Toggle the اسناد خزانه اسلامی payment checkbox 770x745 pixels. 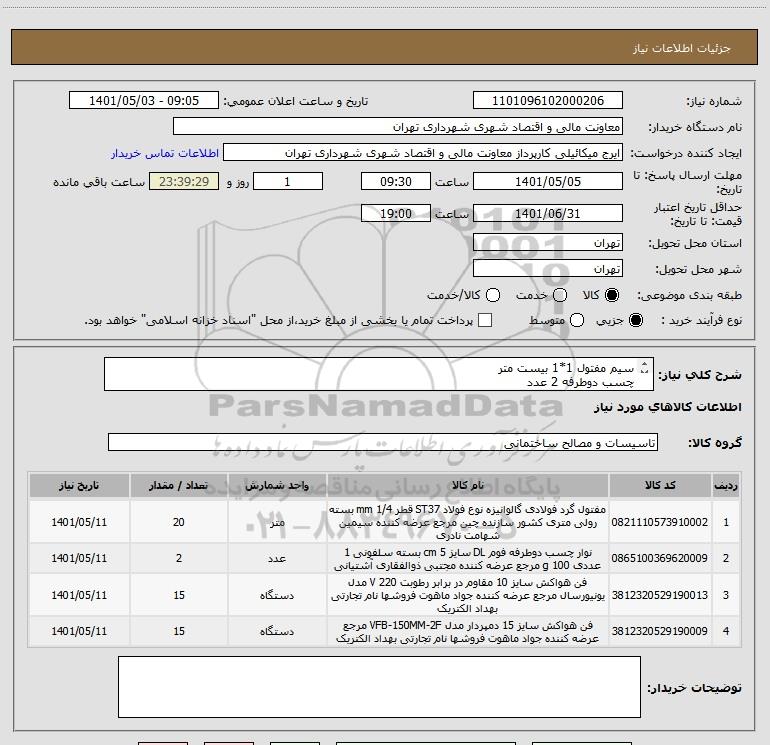485,320
